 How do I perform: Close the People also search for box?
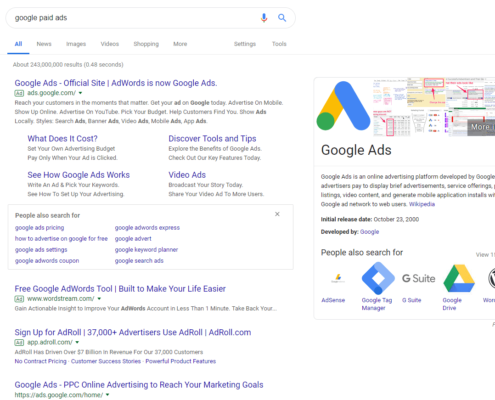point(277,214)
